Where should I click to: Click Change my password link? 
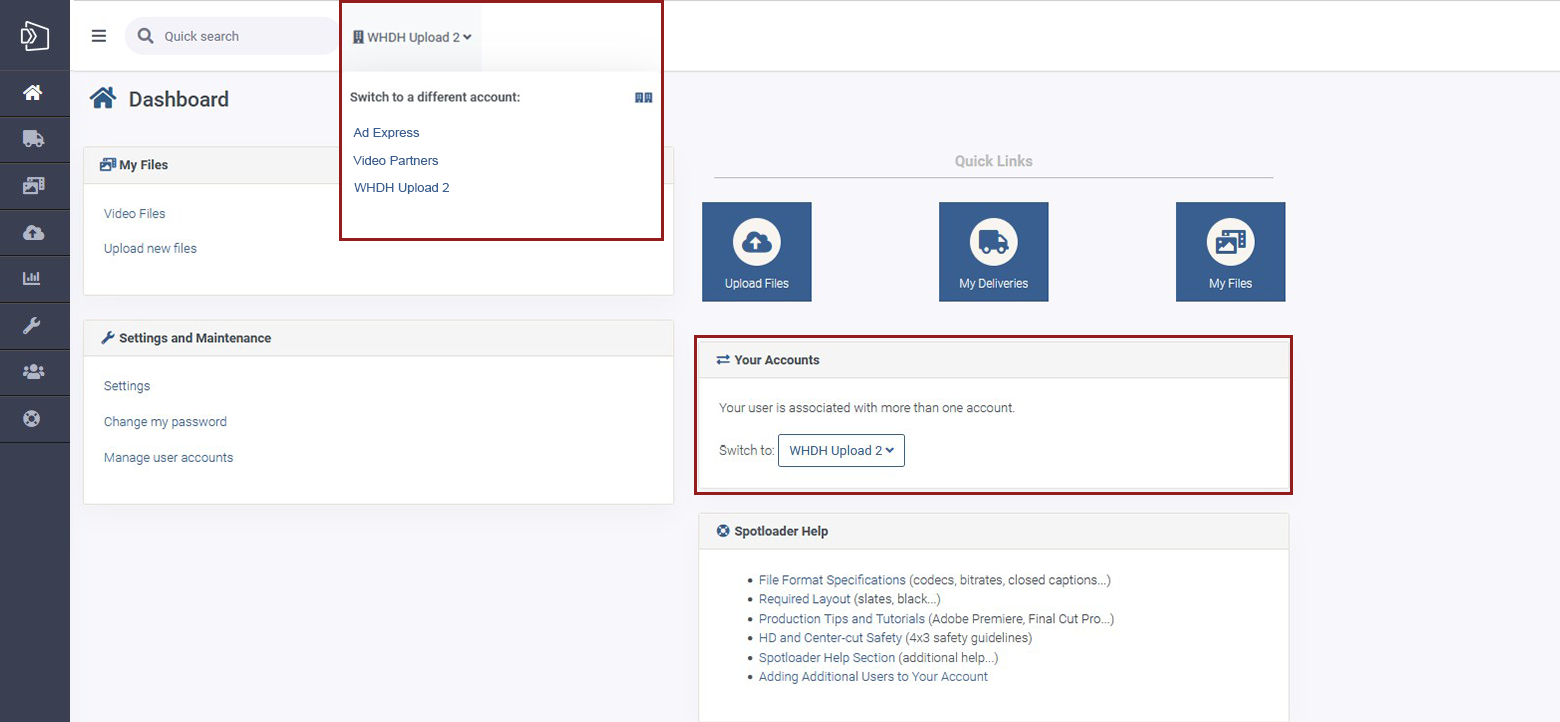(x=165, y=422)
